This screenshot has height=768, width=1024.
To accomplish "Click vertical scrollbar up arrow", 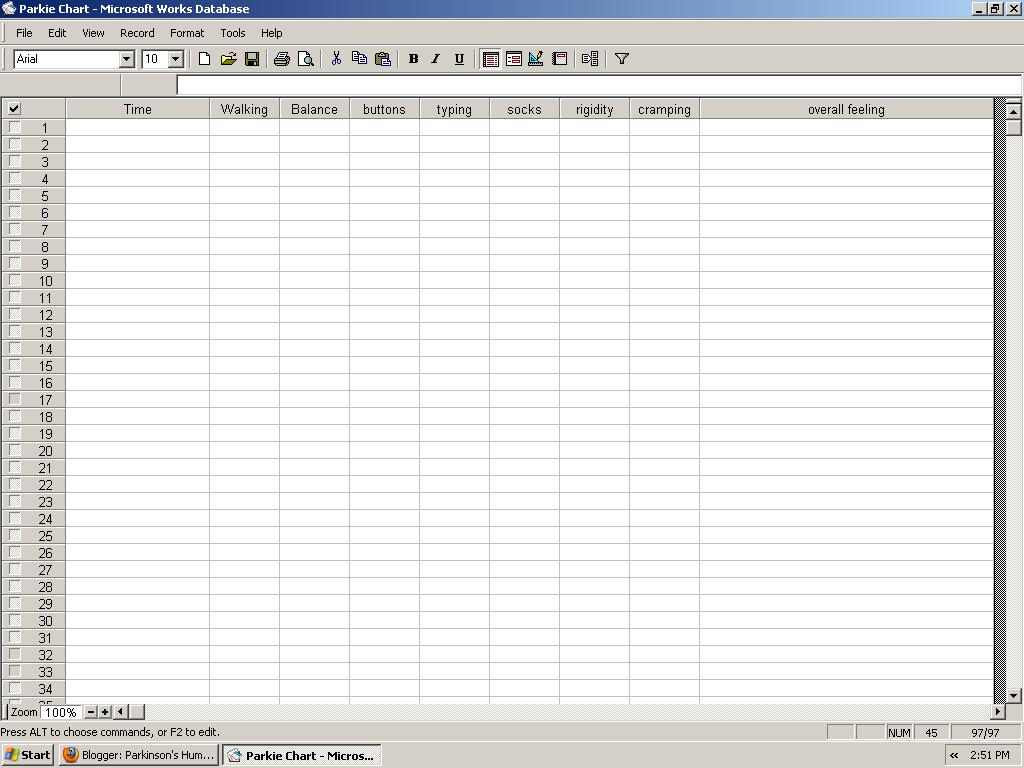I will (1014, 111).
